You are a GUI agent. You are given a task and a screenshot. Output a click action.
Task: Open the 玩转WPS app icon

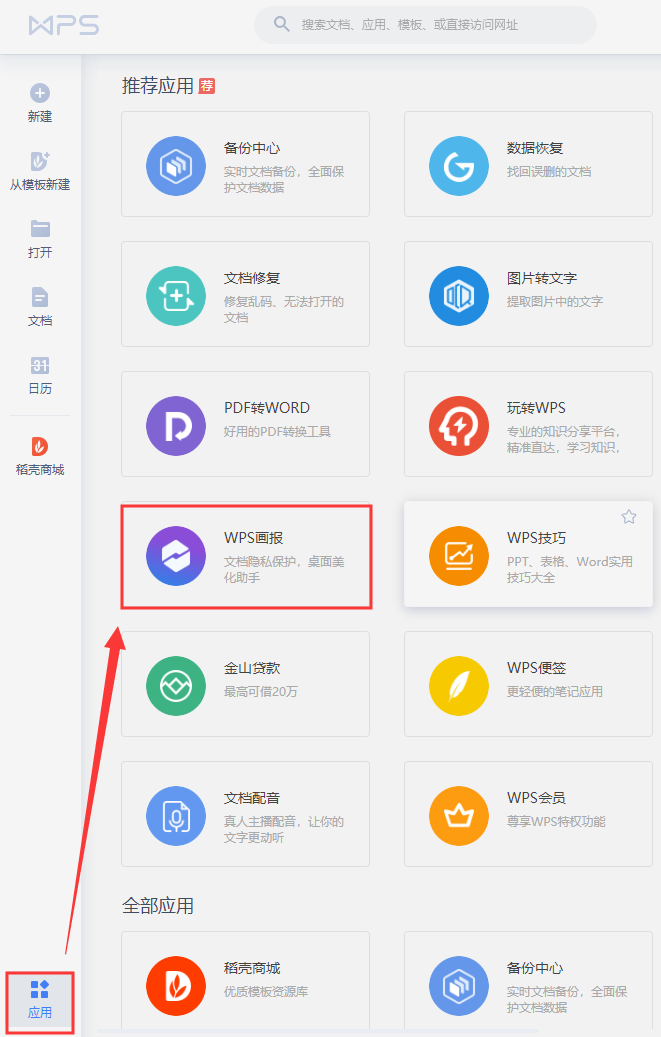click(459, 426)
